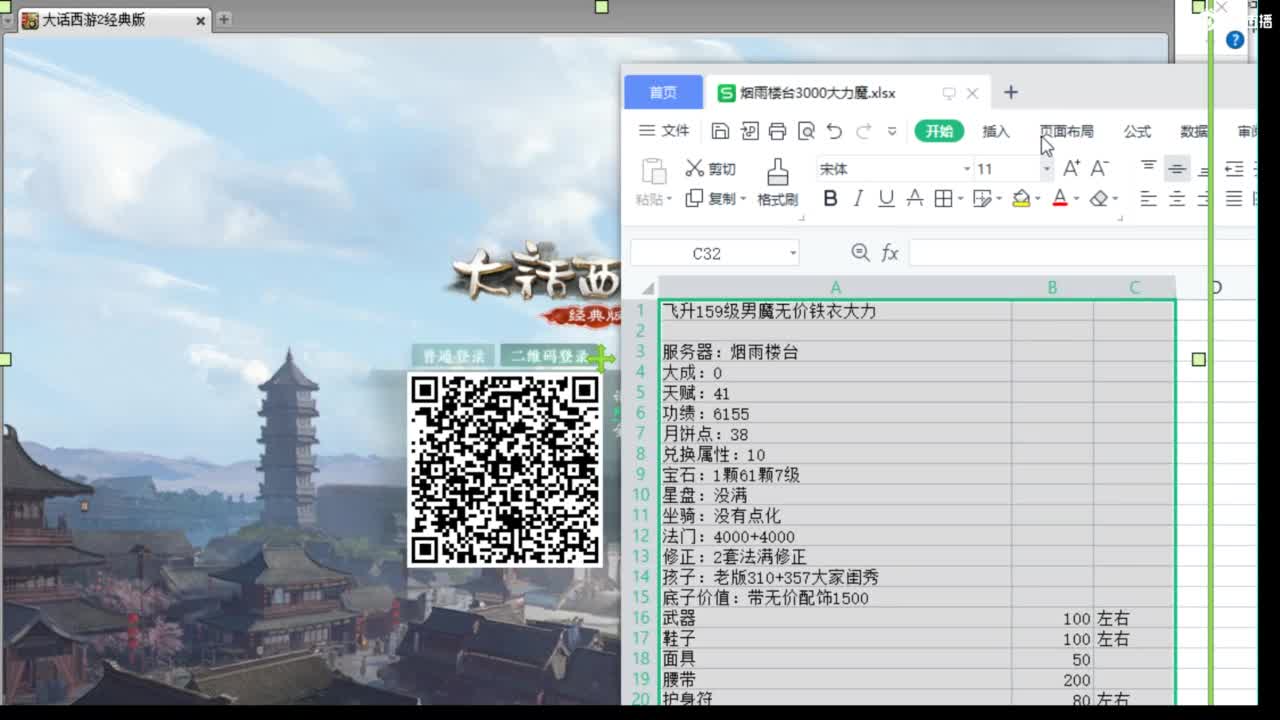Click the Print icon in the WPS toolbar
Image resolution: width=1280 pixels, height=720 pixels.
777,131
